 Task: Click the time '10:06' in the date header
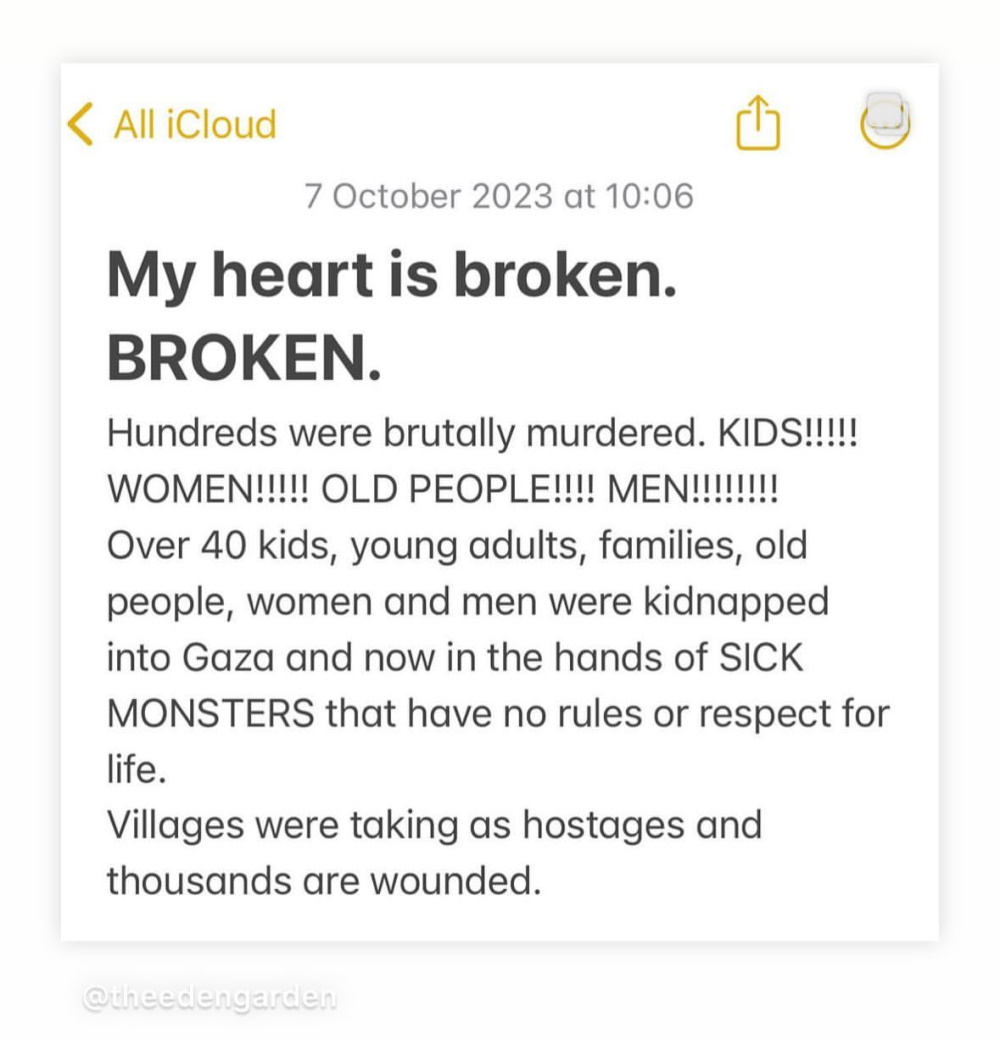tap(649, 196)
